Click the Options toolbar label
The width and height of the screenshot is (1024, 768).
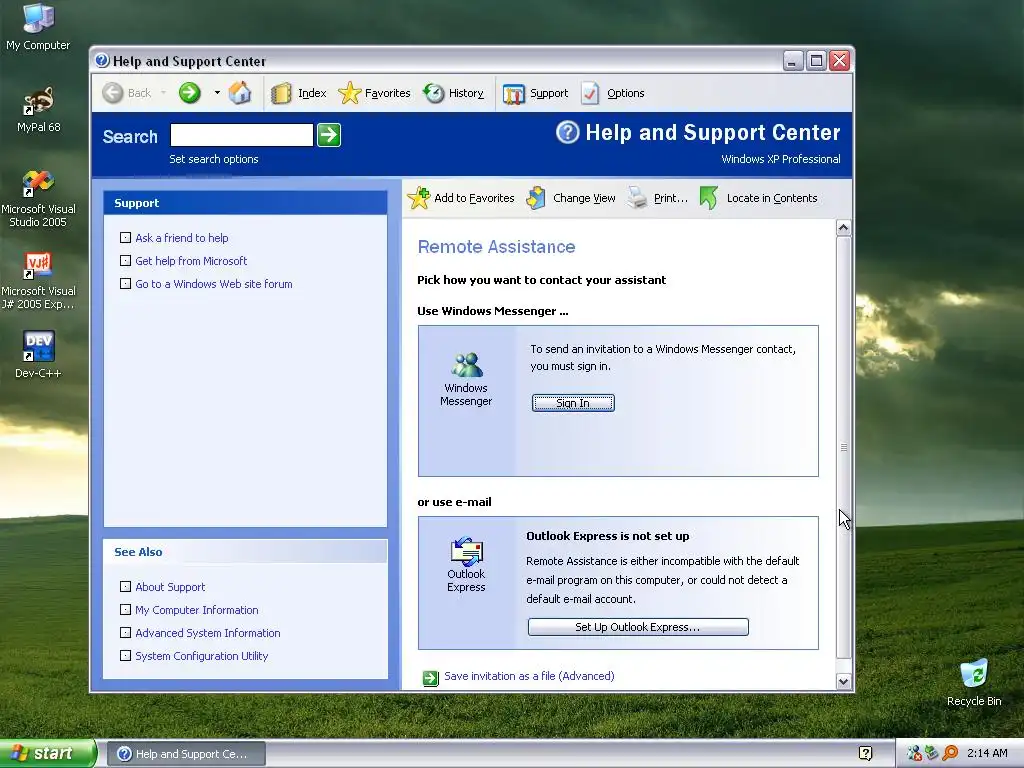point(626,93)
